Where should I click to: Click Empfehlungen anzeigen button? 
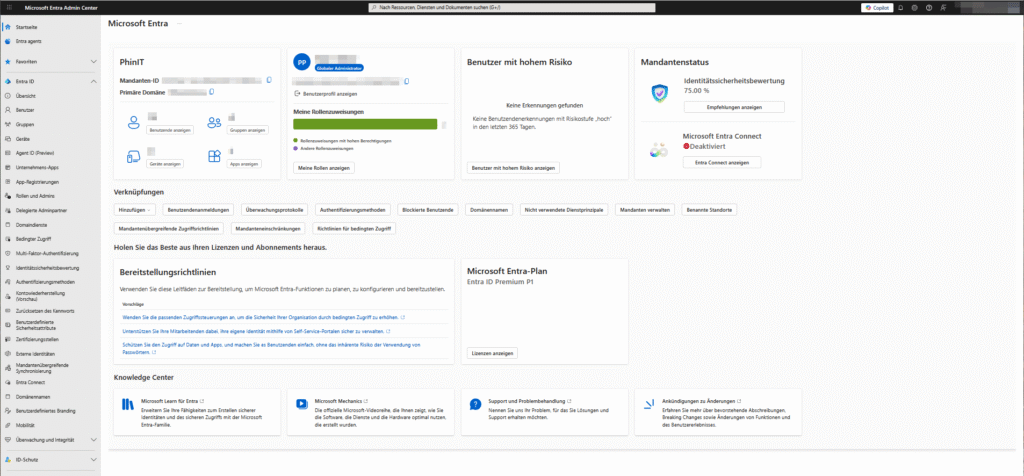(x=734, y=106)
